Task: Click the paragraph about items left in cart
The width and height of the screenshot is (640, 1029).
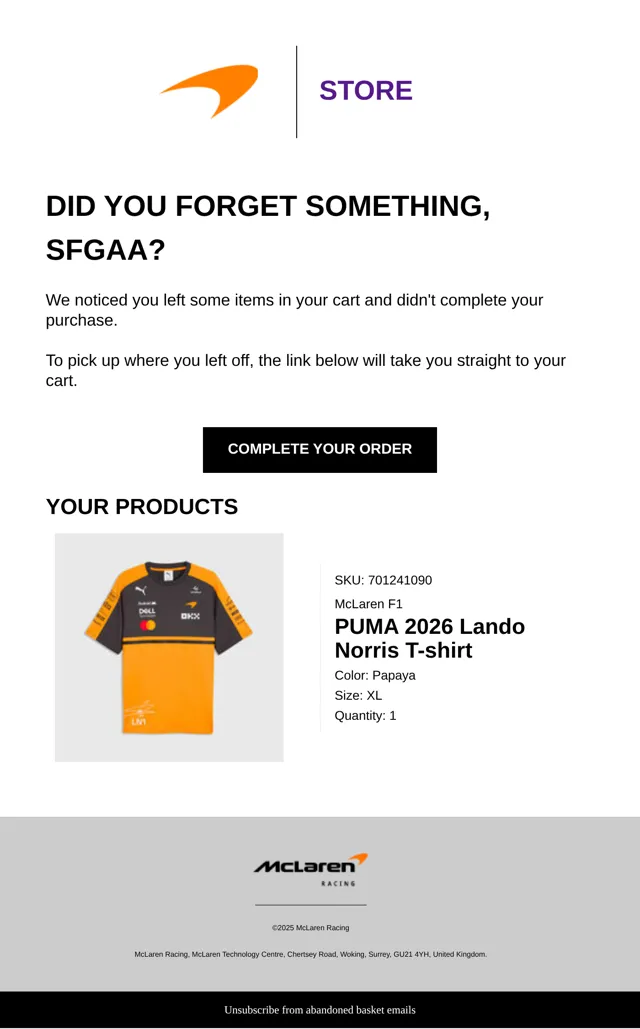Action: coord(294,310)
